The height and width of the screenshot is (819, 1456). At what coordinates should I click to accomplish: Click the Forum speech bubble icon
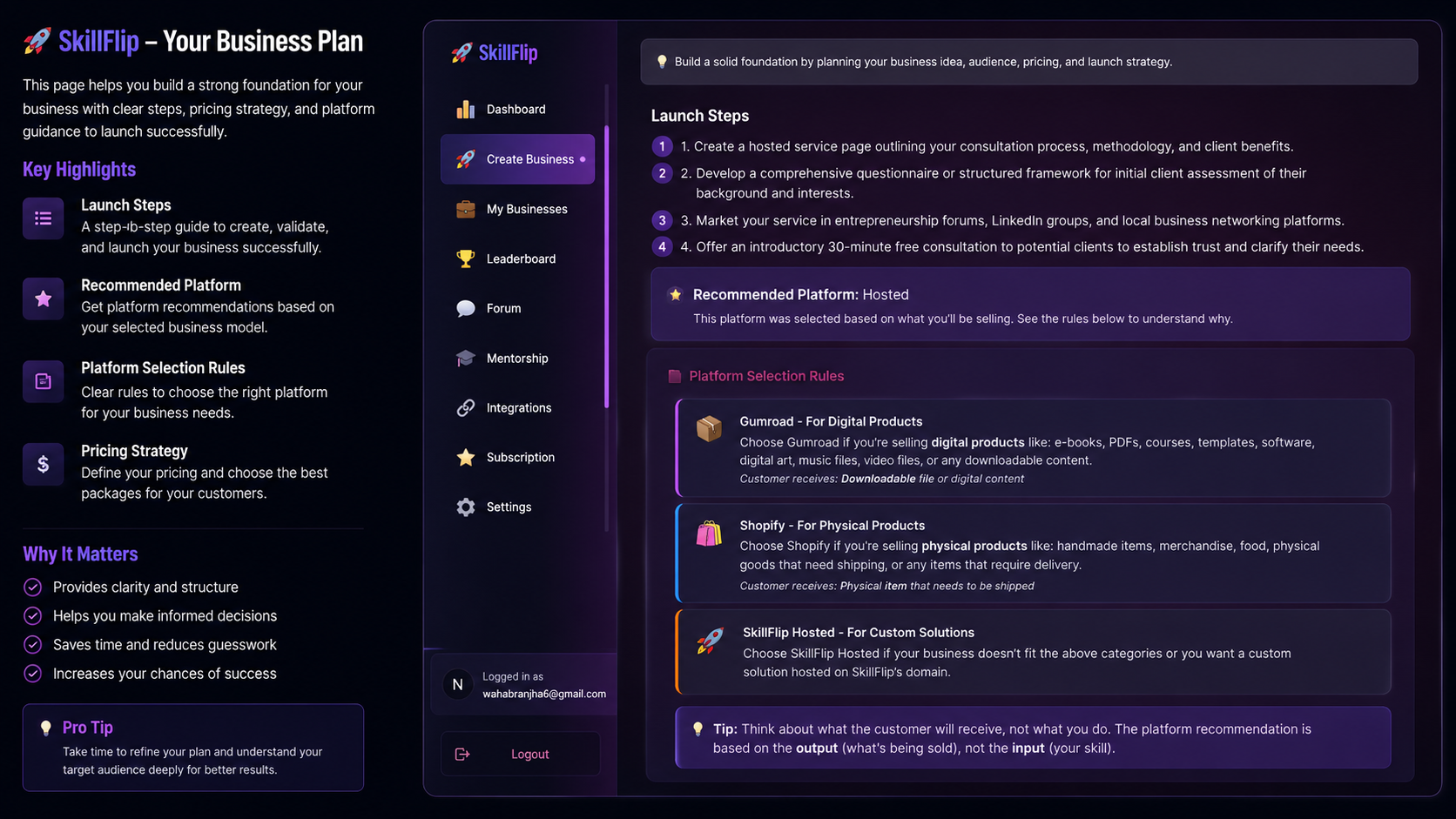(x=466, y=308)
